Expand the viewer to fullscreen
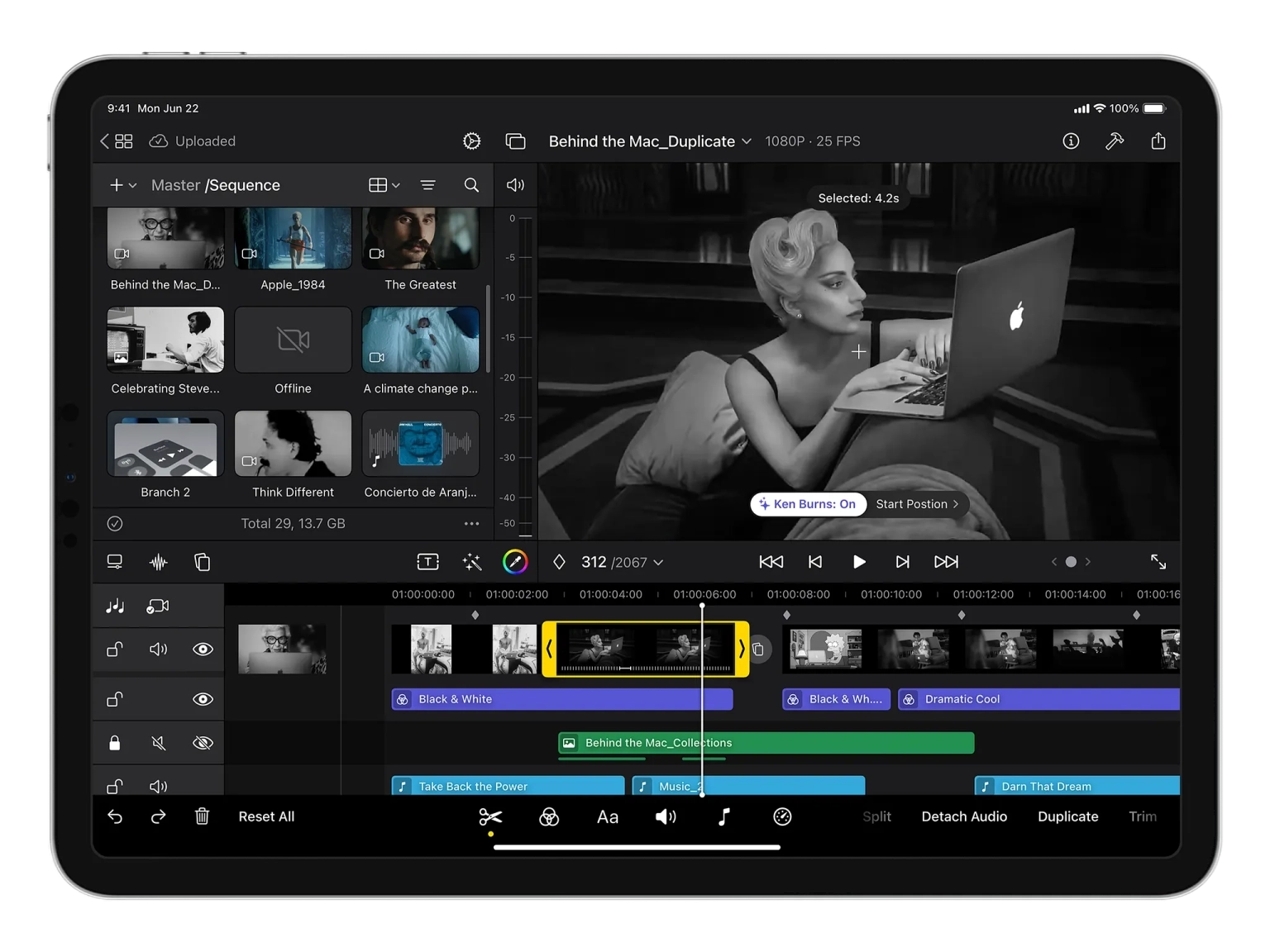The image size is (1270, 952). pos(1158,562)
